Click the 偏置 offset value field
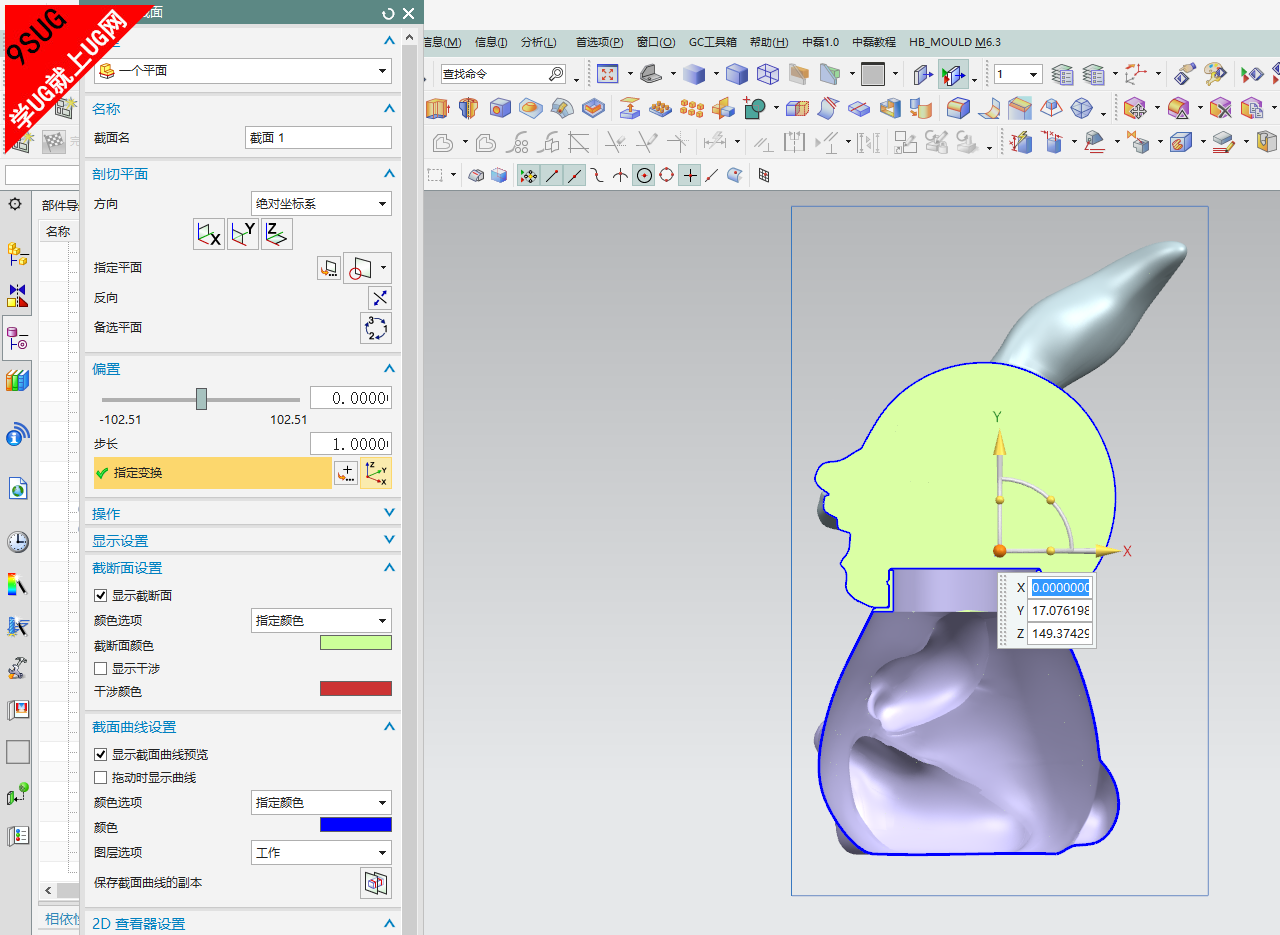This screenshot has height=935, width=1280. (x=351, y=398)
